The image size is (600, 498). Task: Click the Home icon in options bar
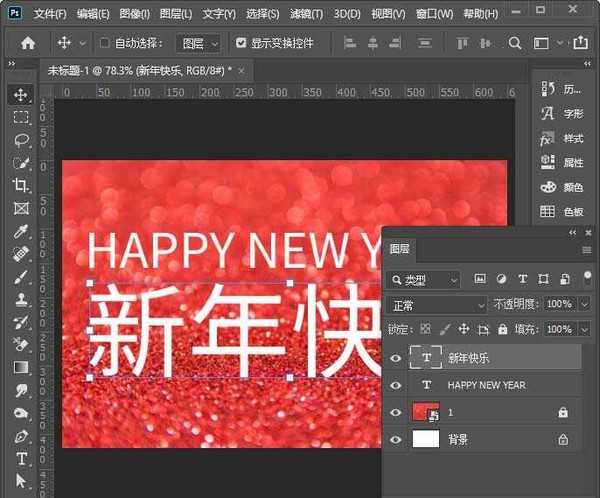click(28, 44)
